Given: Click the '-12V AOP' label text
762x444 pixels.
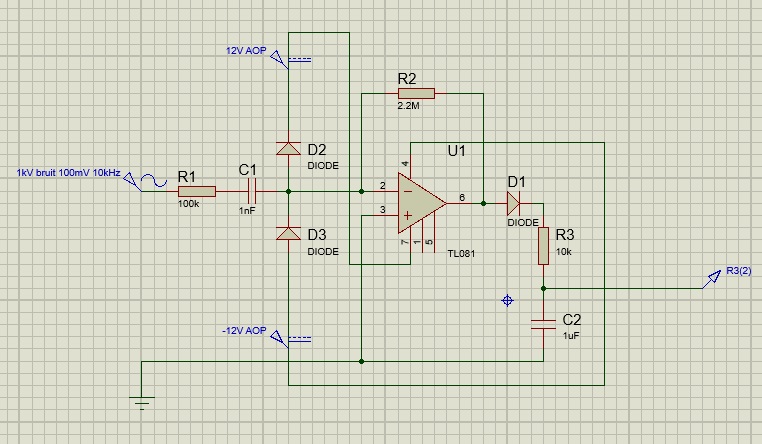Looking at the screenshot, I should 244,330.
